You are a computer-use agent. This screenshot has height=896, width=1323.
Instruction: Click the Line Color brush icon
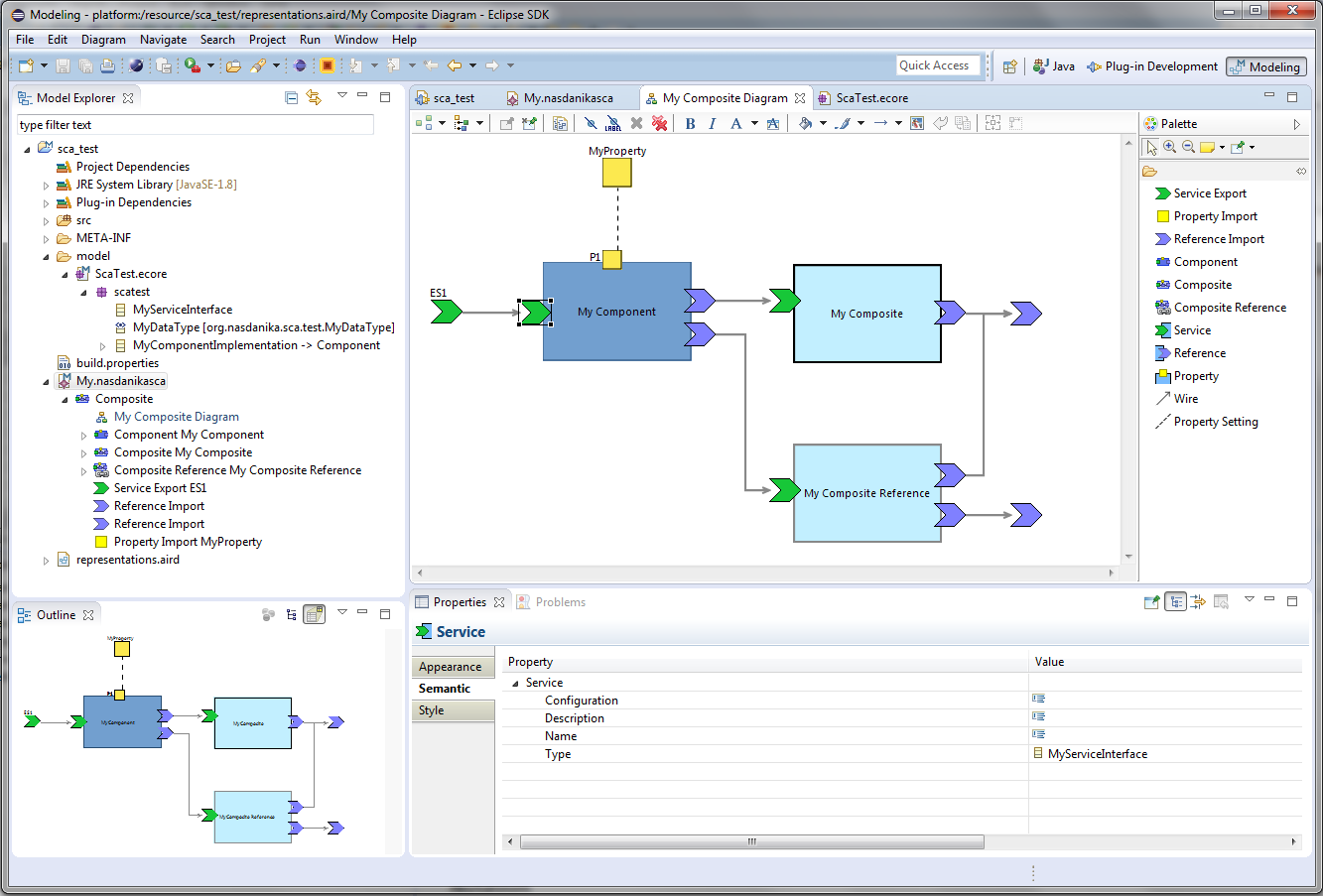coord(843,123)
